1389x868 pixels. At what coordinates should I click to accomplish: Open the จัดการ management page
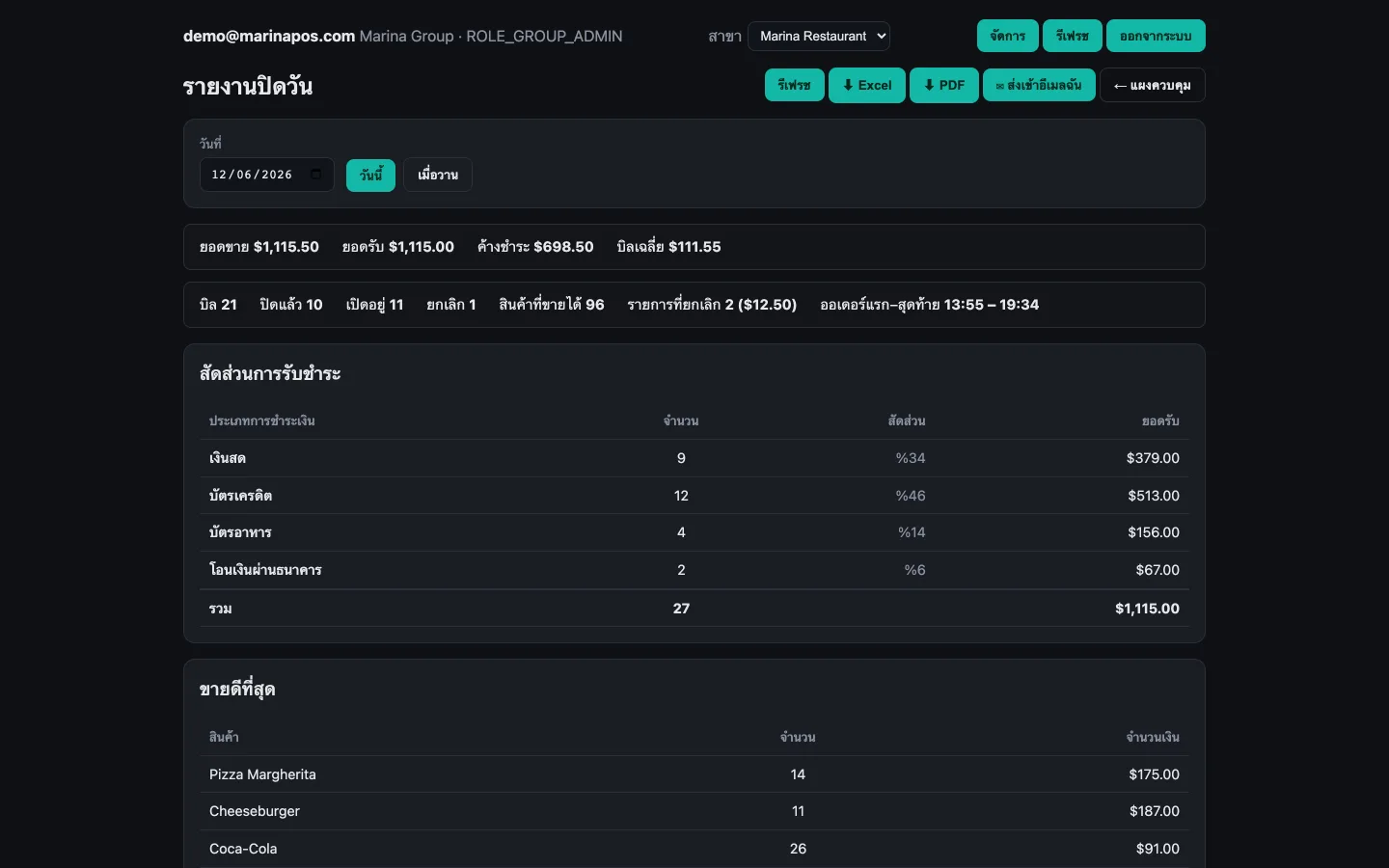coord(1007,36)
